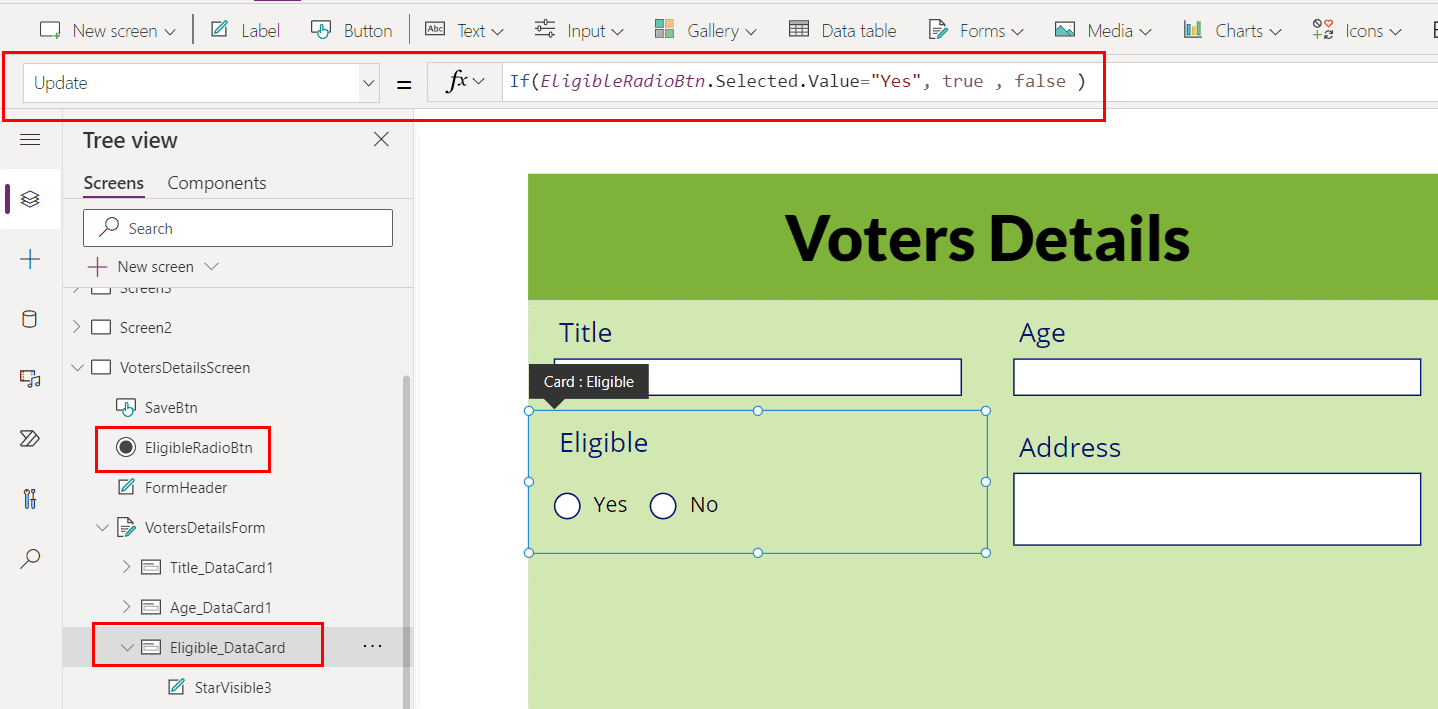
Task: Open the Tree view panel icon
Action: [30, 198]
